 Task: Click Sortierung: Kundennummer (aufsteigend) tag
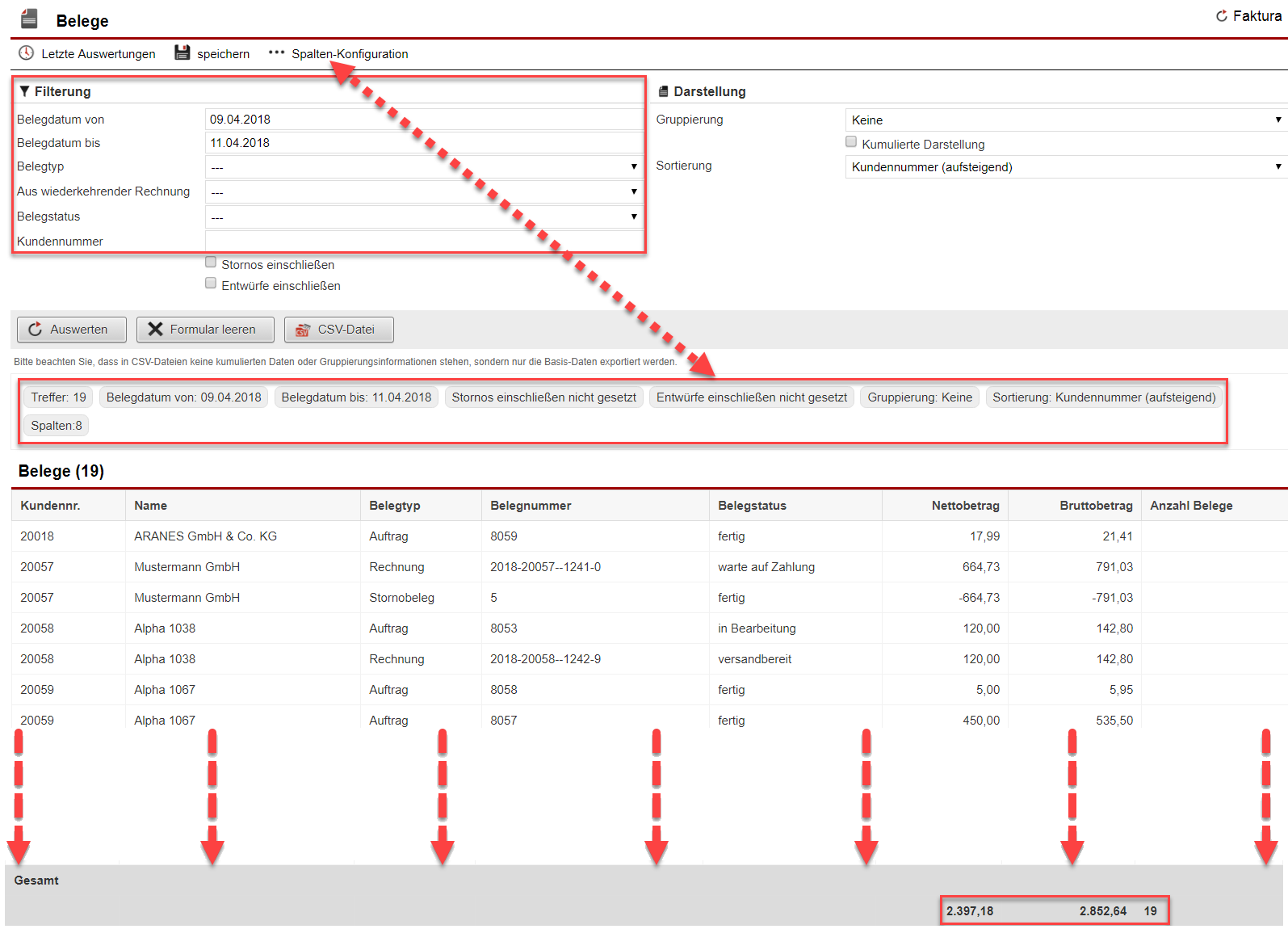tap(1104, 397)
